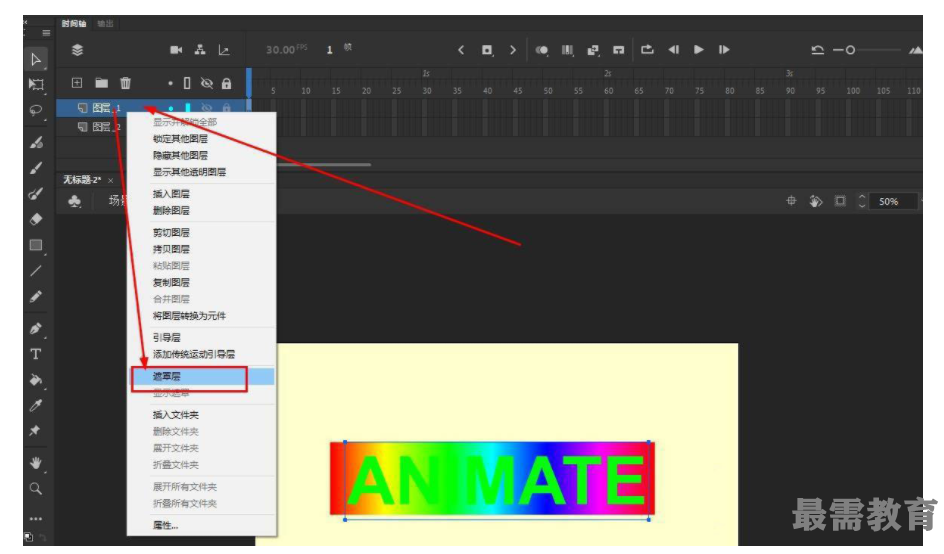Open the Paint Bucket tool flyout

[36, 380]
